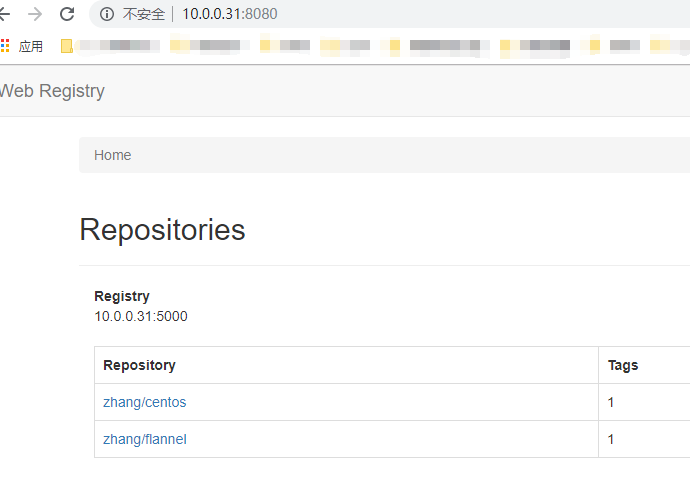Reload the current page
Screen dimensions: 690x484
point(67,14)
